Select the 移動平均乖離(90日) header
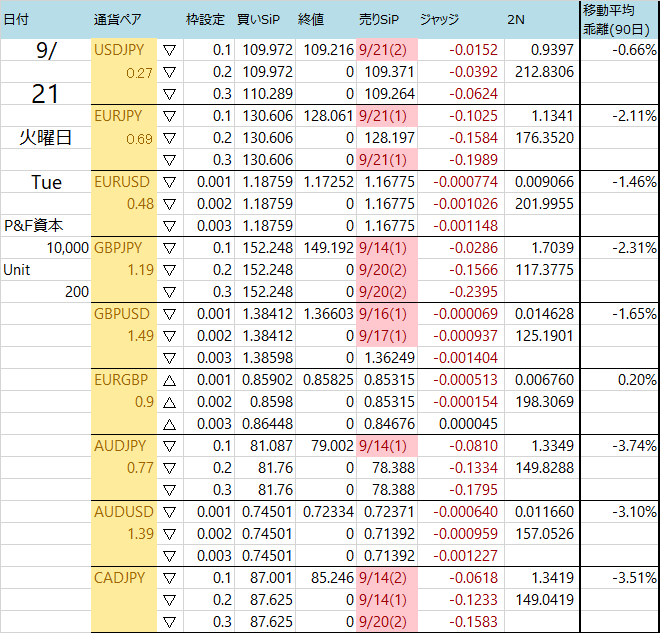The height and width of the screenshot is (633, 660). 616,19
